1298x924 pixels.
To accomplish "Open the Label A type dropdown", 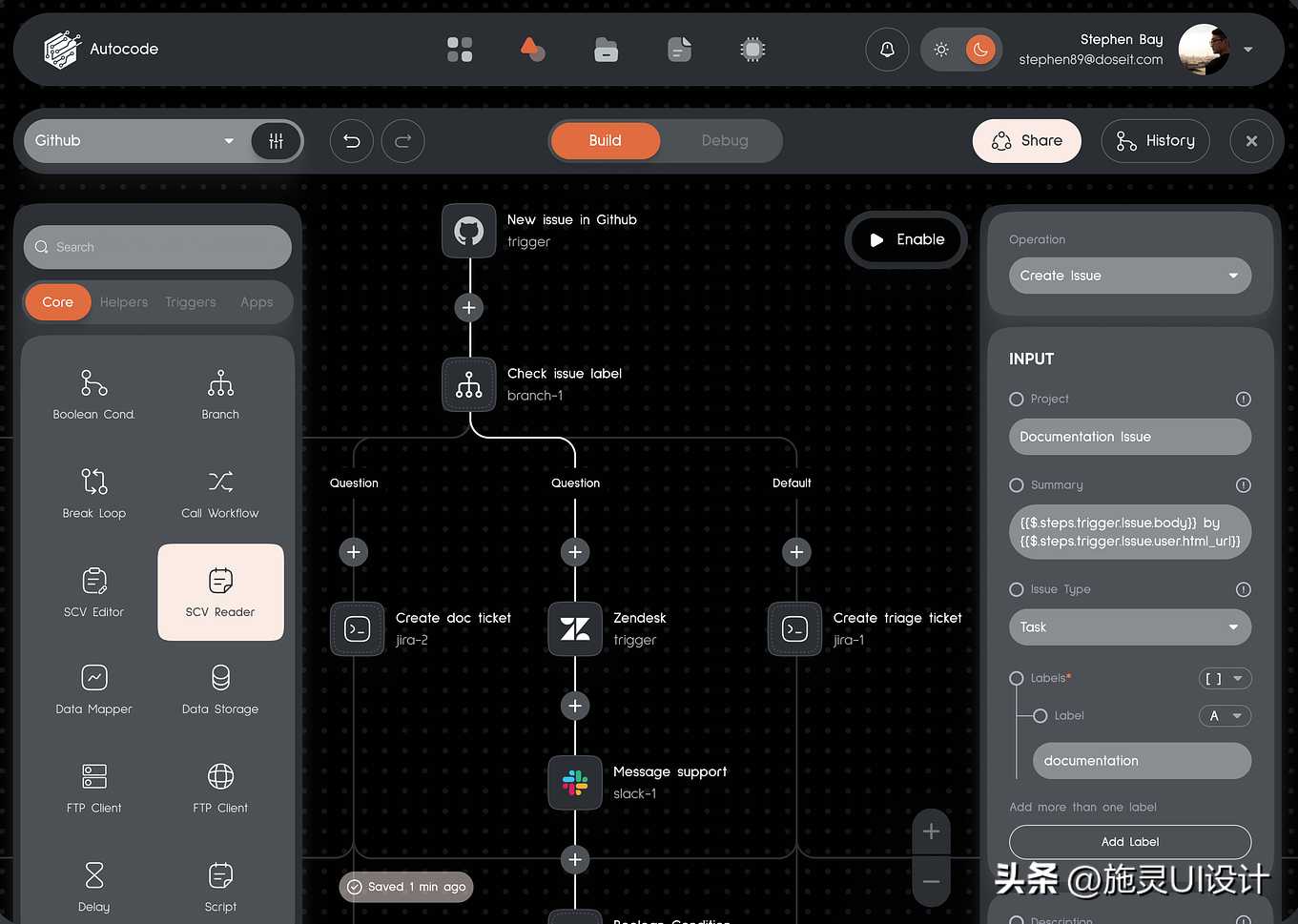I will [x=1226, y=716].
